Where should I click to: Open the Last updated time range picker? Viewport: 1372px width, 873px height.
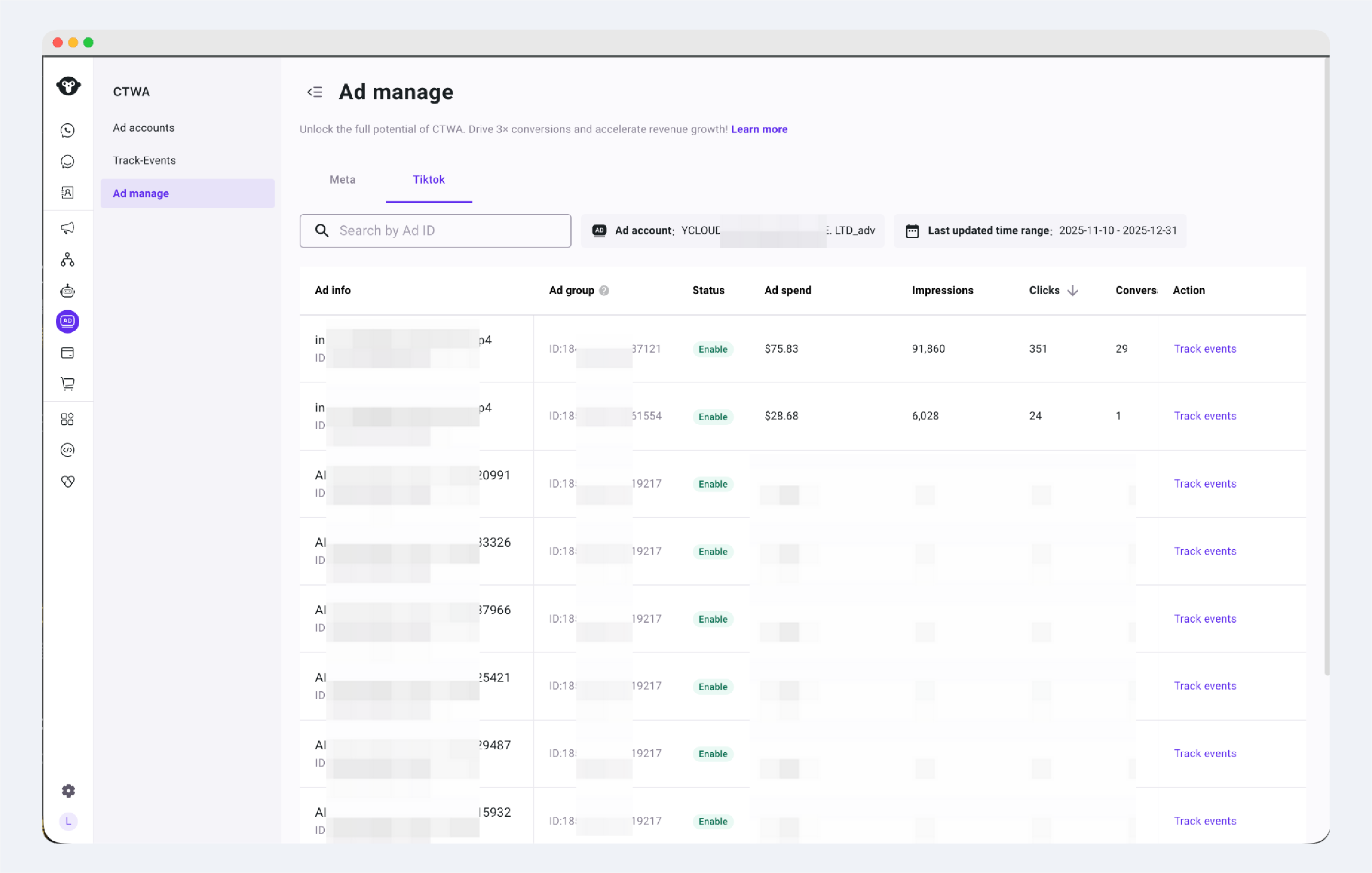tap(1040, 231)
